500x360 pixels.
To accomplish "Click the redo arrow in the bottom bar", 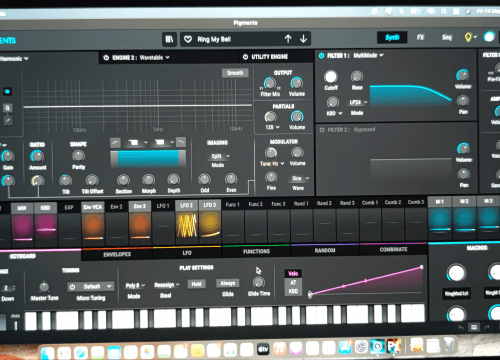I will click(487, 327).
